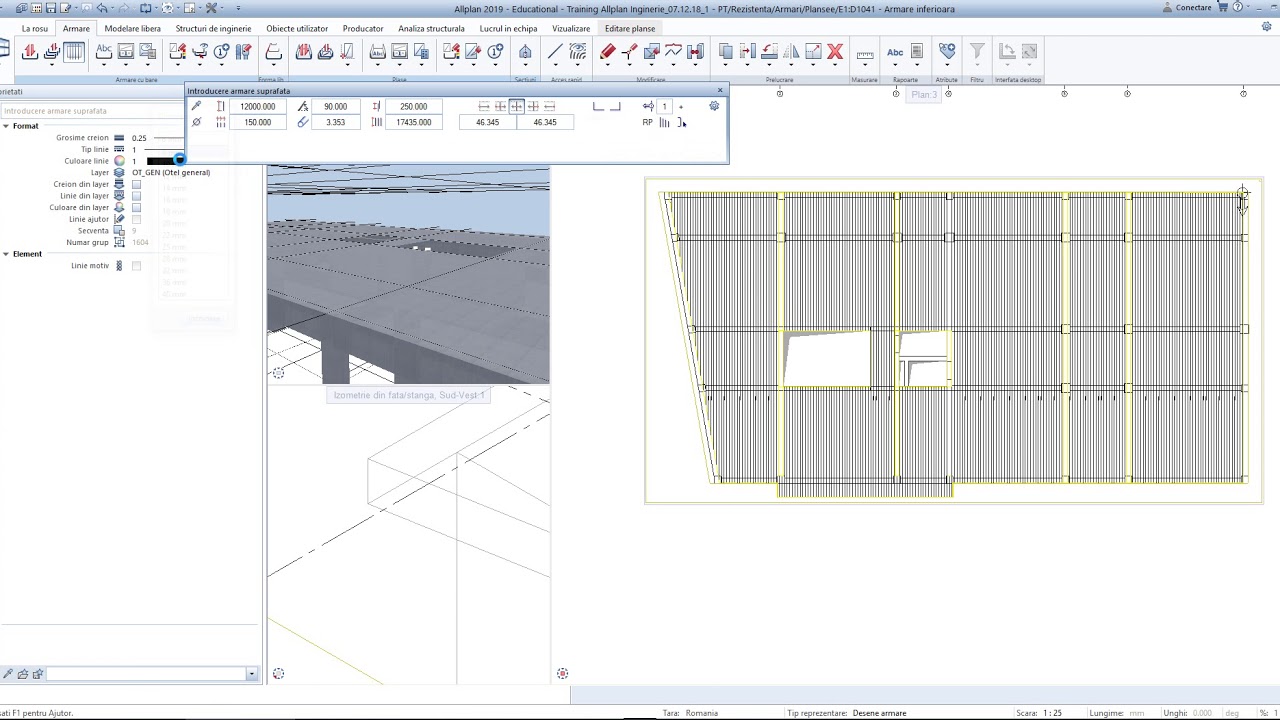
Task: Click the filter funnel icon
Action: [977, 52]
